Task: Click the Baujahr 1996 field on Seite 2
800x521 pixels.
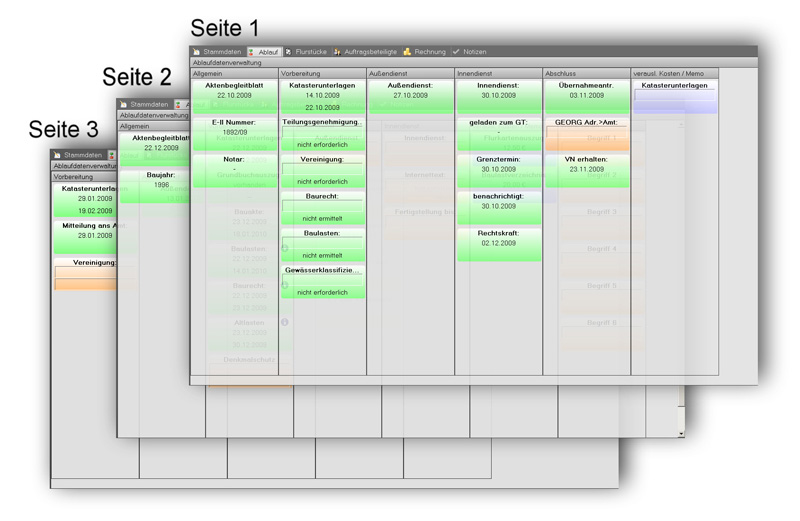Action: [161, 185]
